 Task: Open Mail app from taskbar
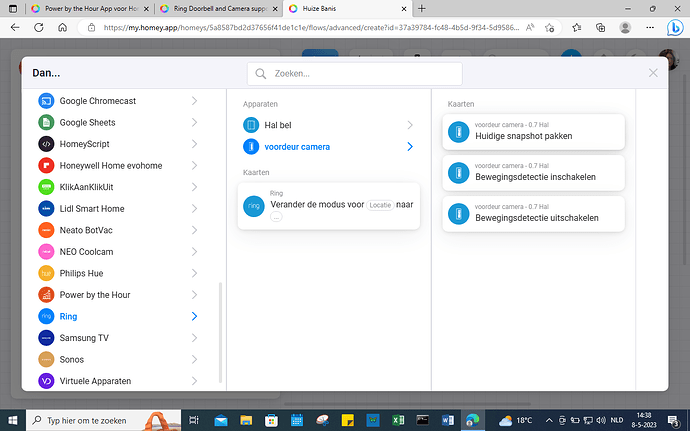(221, 420)
